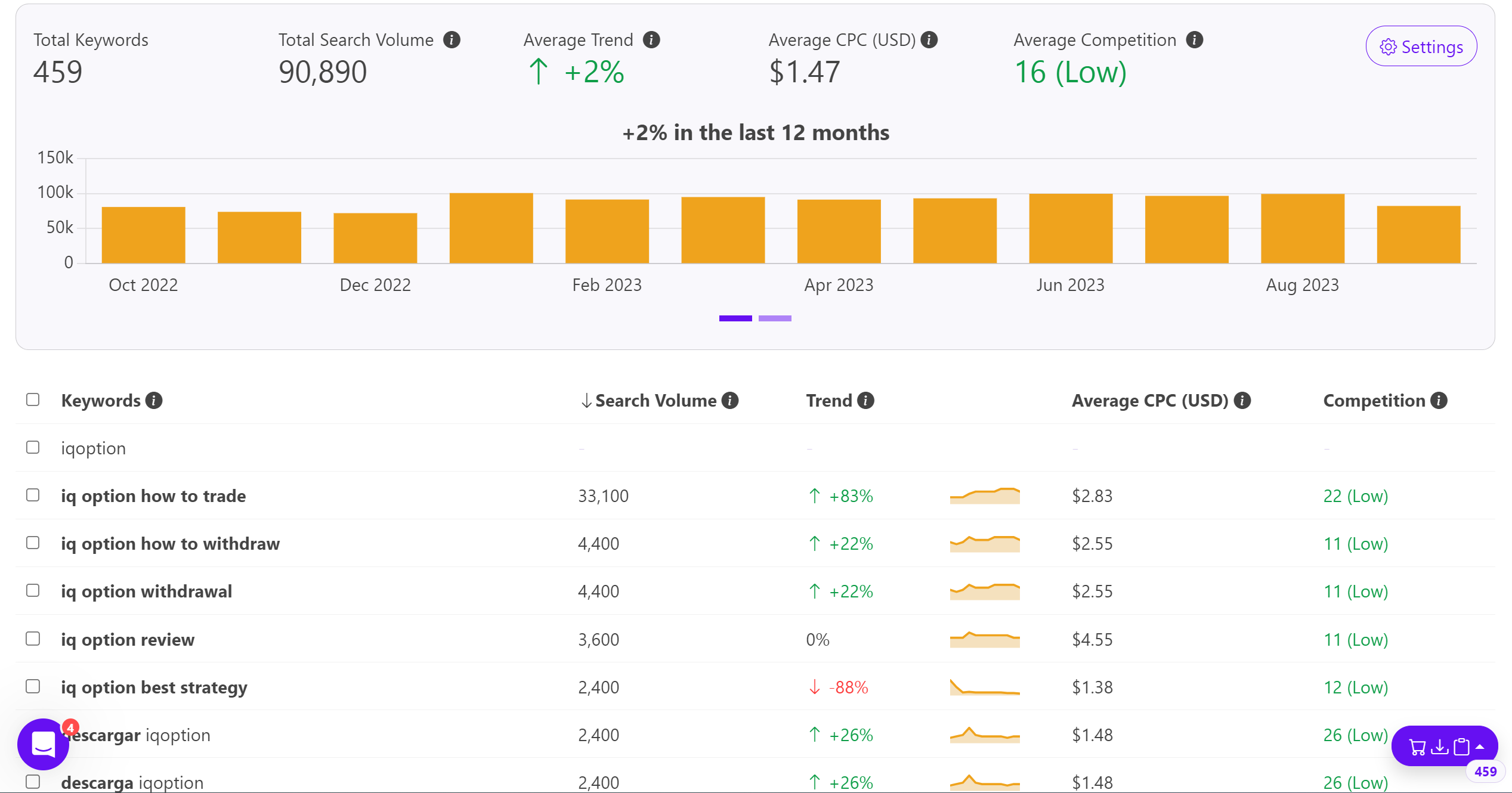
Task: Show info for Average Trend
Action: click(x=651, y=40)
